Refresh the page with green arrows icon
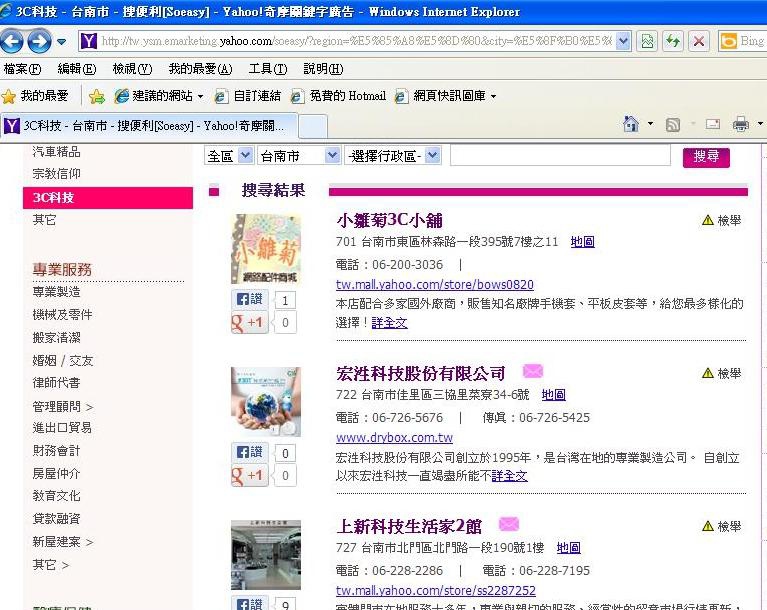 673,41
